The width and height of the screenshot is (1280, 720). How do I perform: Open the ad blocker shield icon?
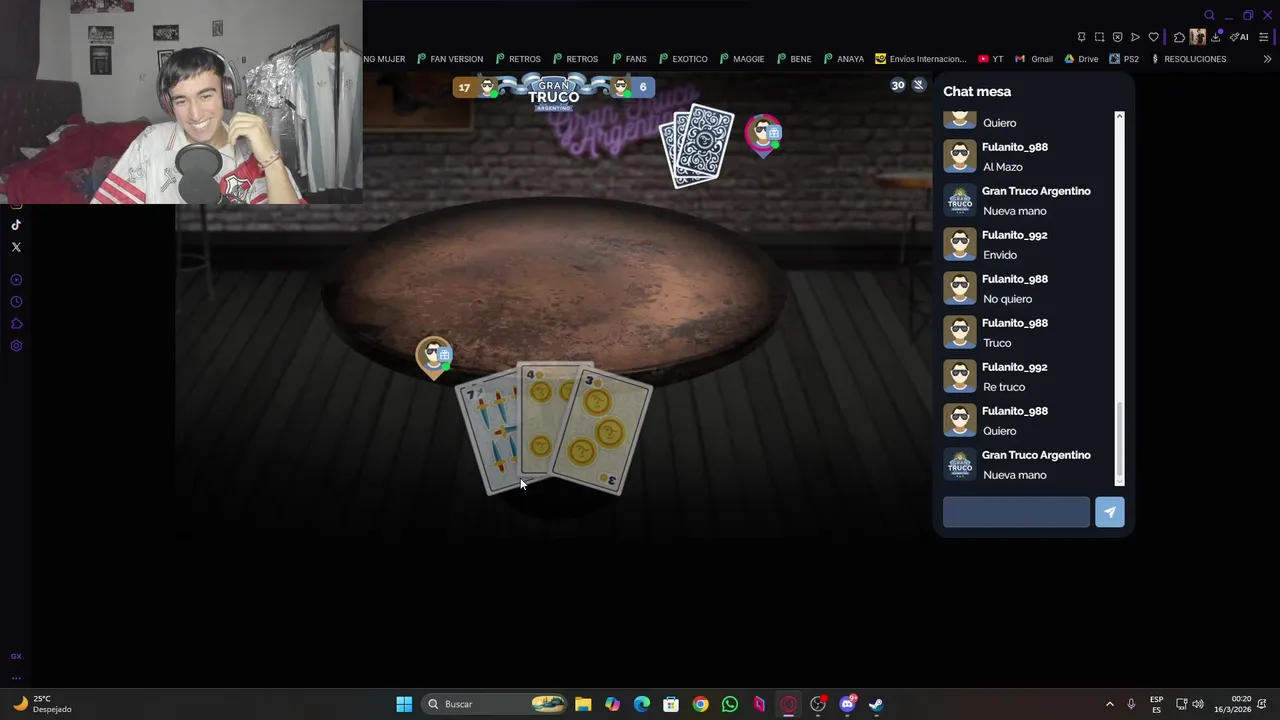[1117, 37]
